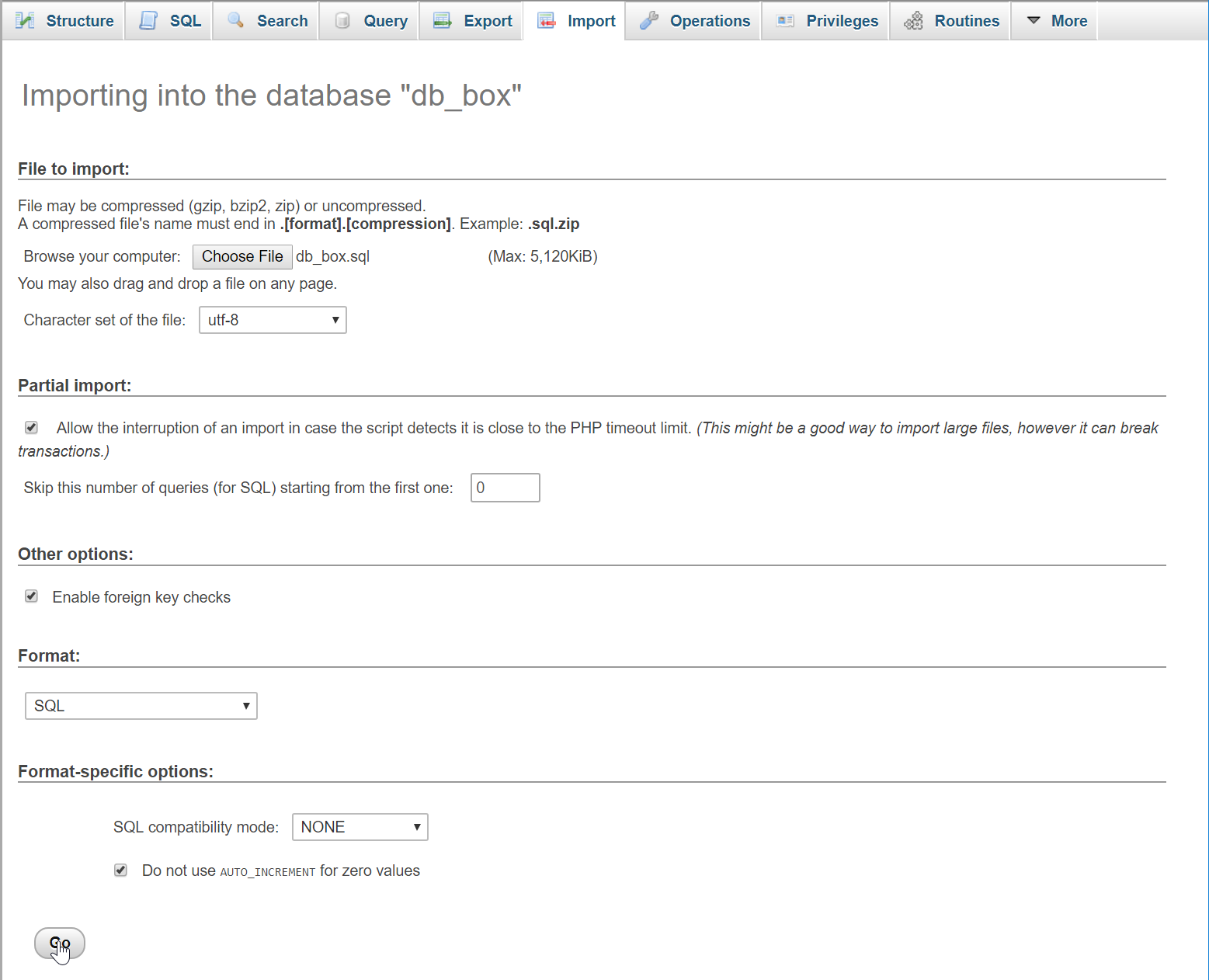Click the SQL tab icon
Screen dimensions: 1209x980
click(x=148, y=21)
